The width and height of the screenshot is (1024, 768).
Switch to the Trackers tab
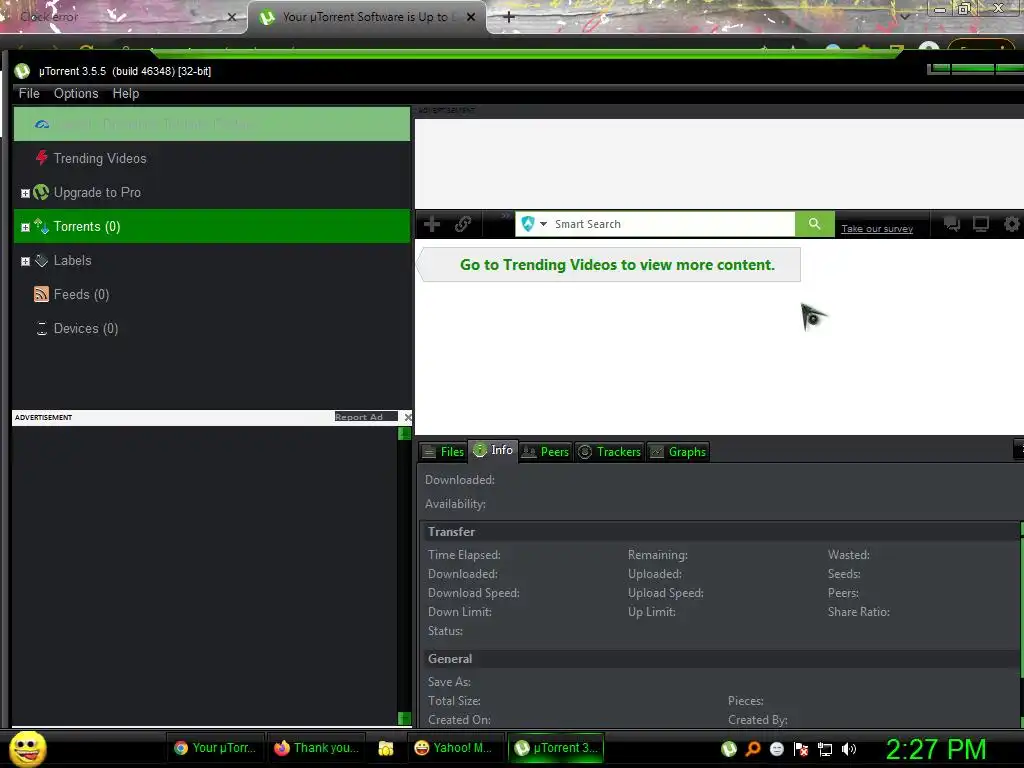click(x=610, y=451)
